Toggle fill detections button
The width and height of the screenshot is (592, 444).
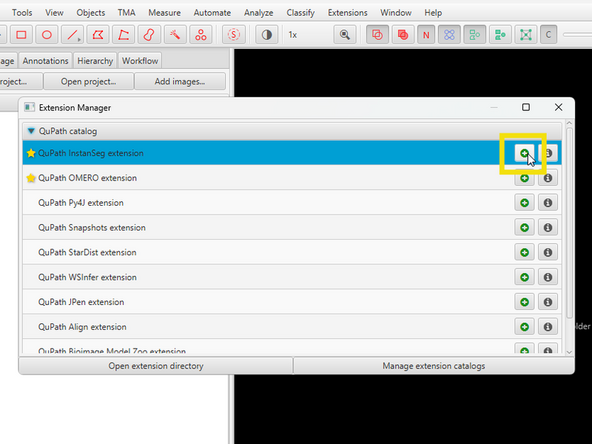500,35
